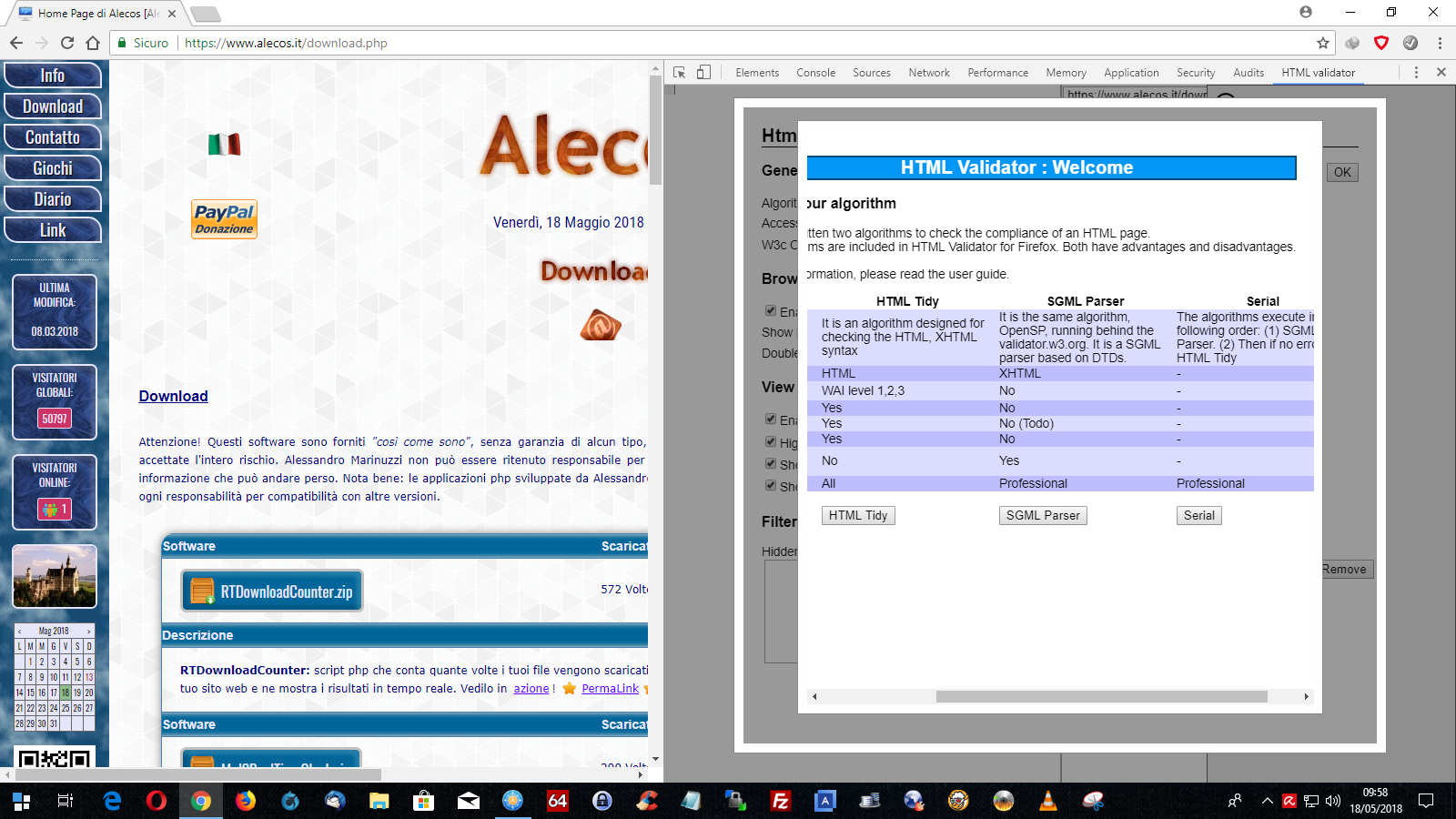This screenshot has width=1456, height=819.
Task: Open the red shield extension icon
Action: coord(1381,43)
